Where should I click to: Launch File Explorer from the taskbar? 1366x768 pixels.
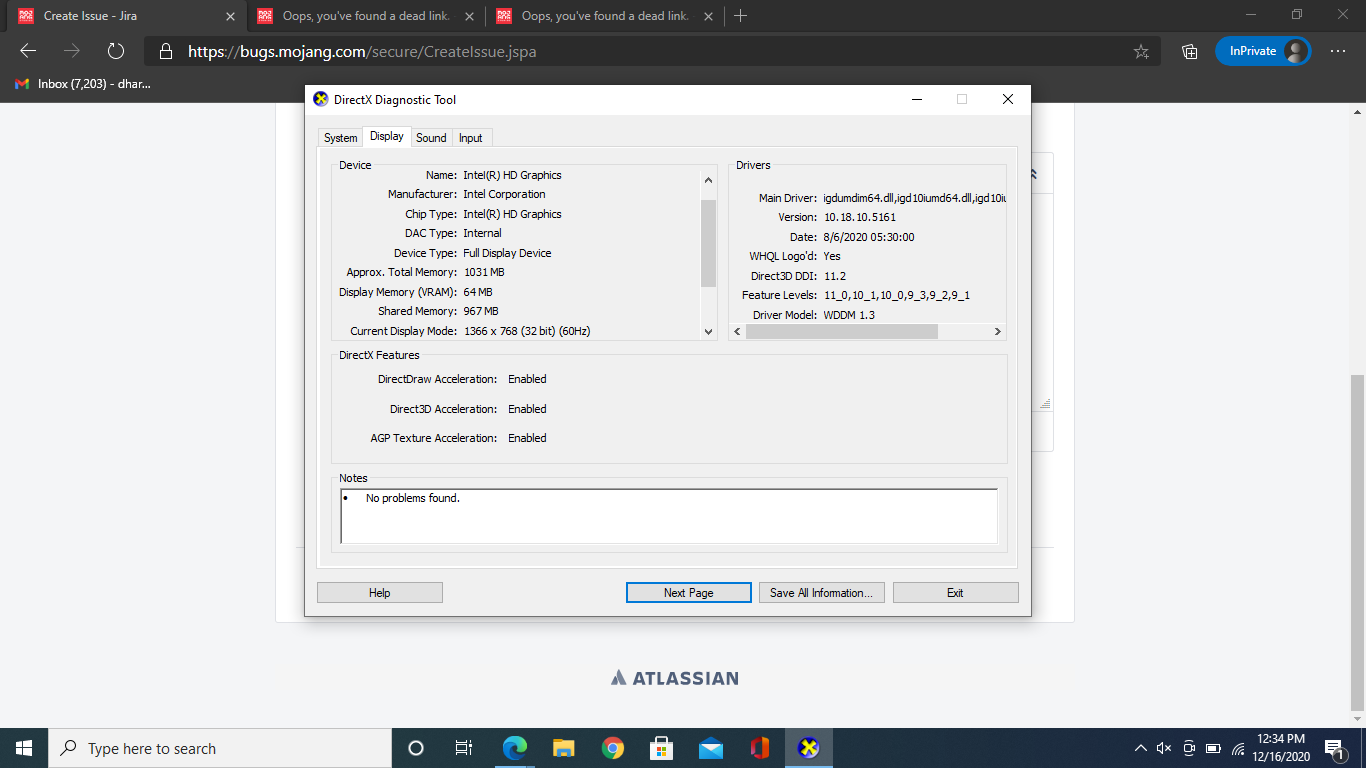[x=564, y=748]
